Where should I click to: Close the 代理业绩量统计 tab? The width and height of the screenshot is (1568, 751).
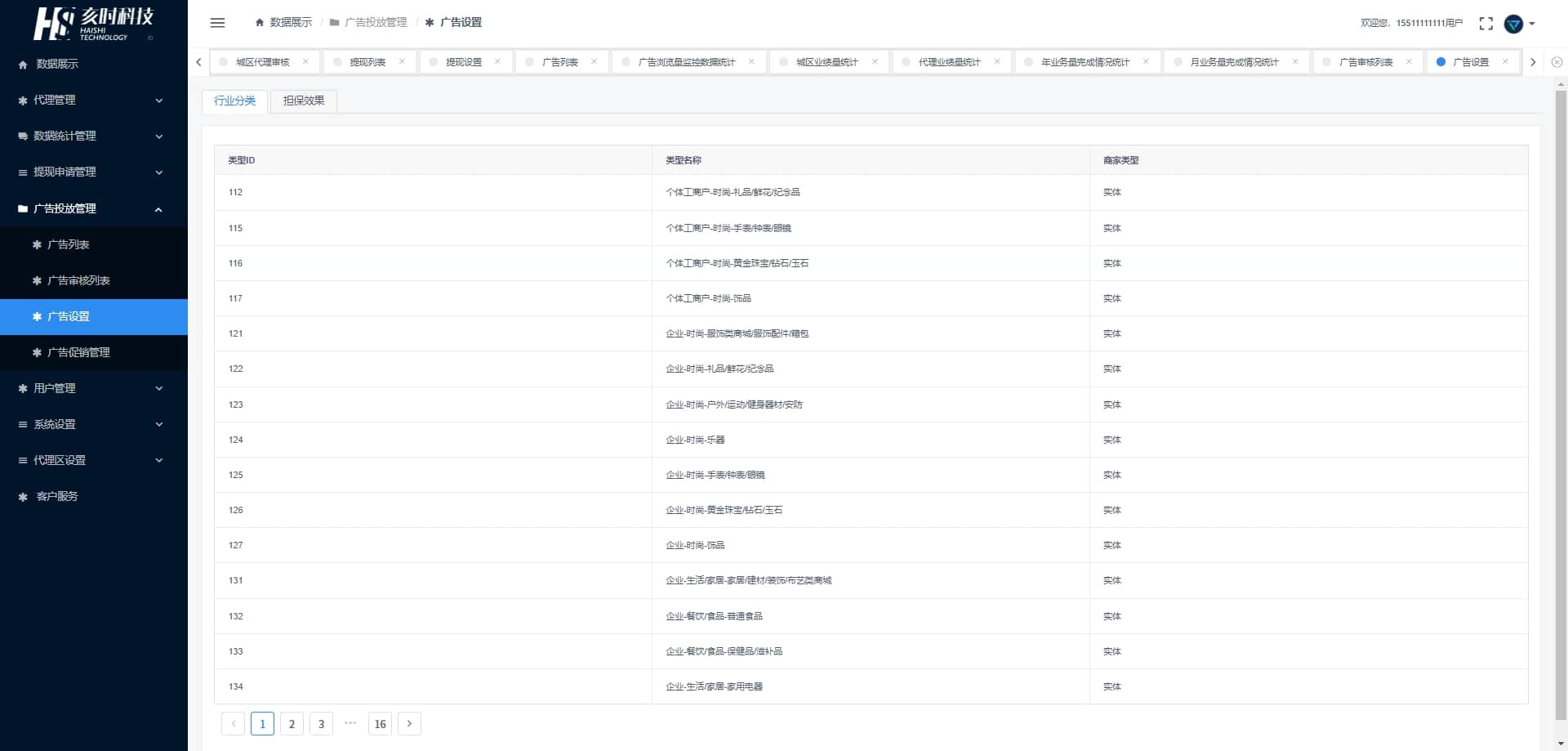[x=997, y=61]
